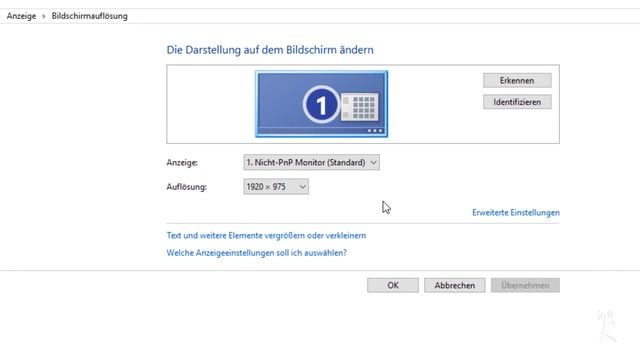Select Bildschirmauflösung in breadcrumb path

pyautogui.click(x=89, y=16)
